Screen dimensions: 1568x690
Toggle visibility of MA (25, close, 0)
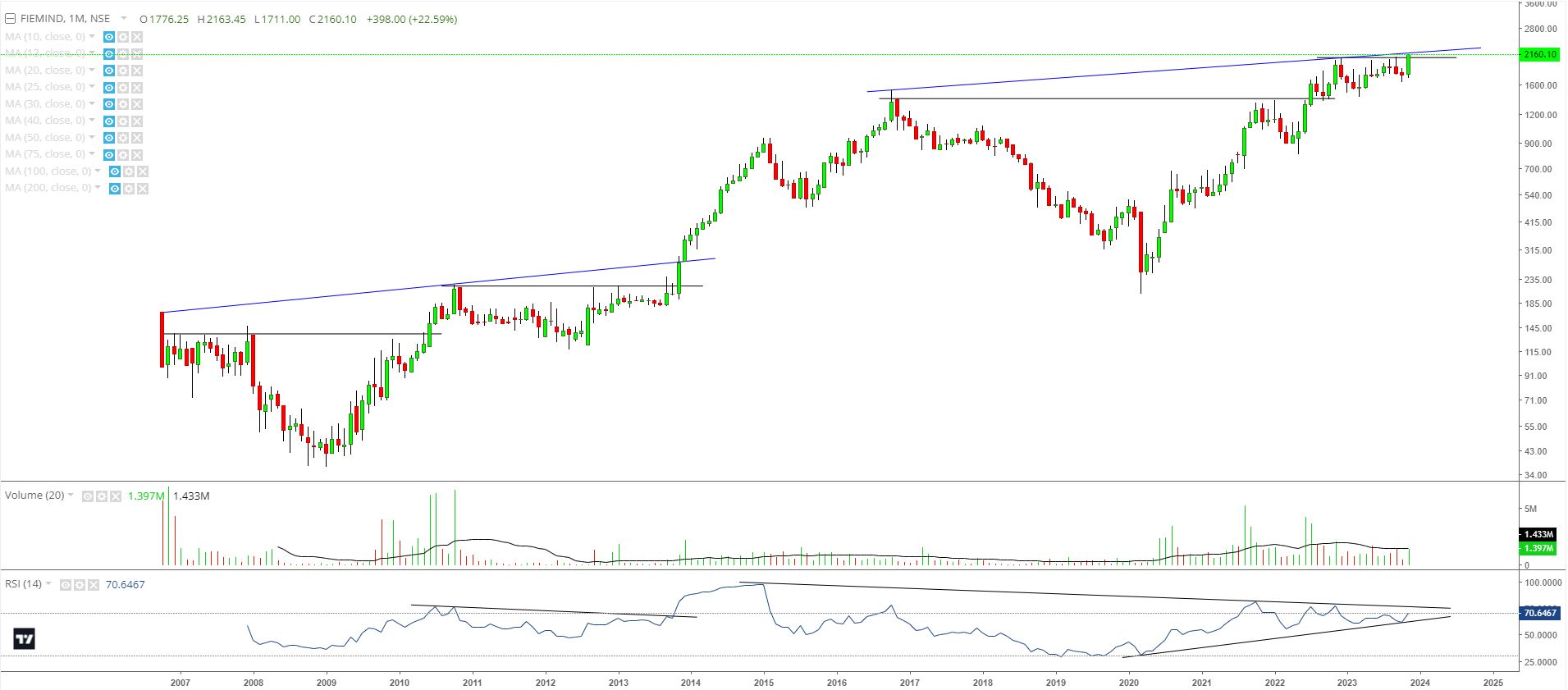click(109, 88)
